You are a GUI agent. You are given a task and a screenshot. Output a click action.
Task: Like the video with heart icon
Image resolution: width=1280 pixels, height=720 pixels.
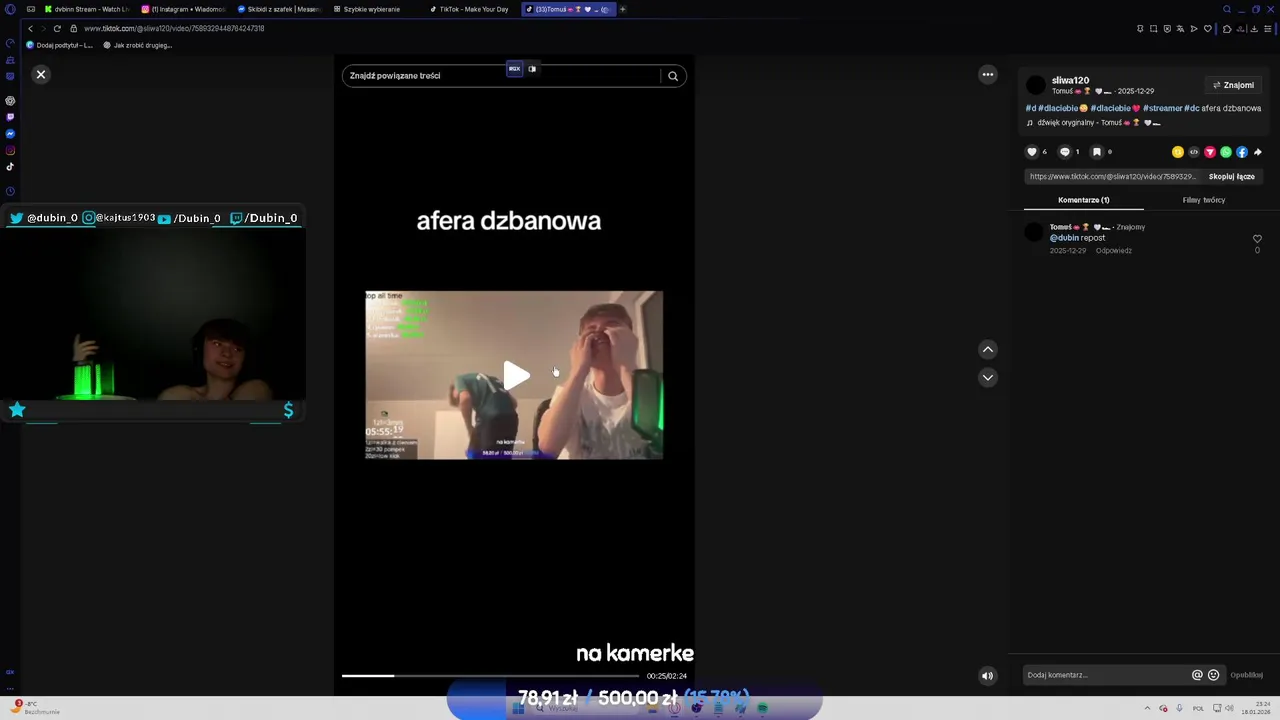1032,152
